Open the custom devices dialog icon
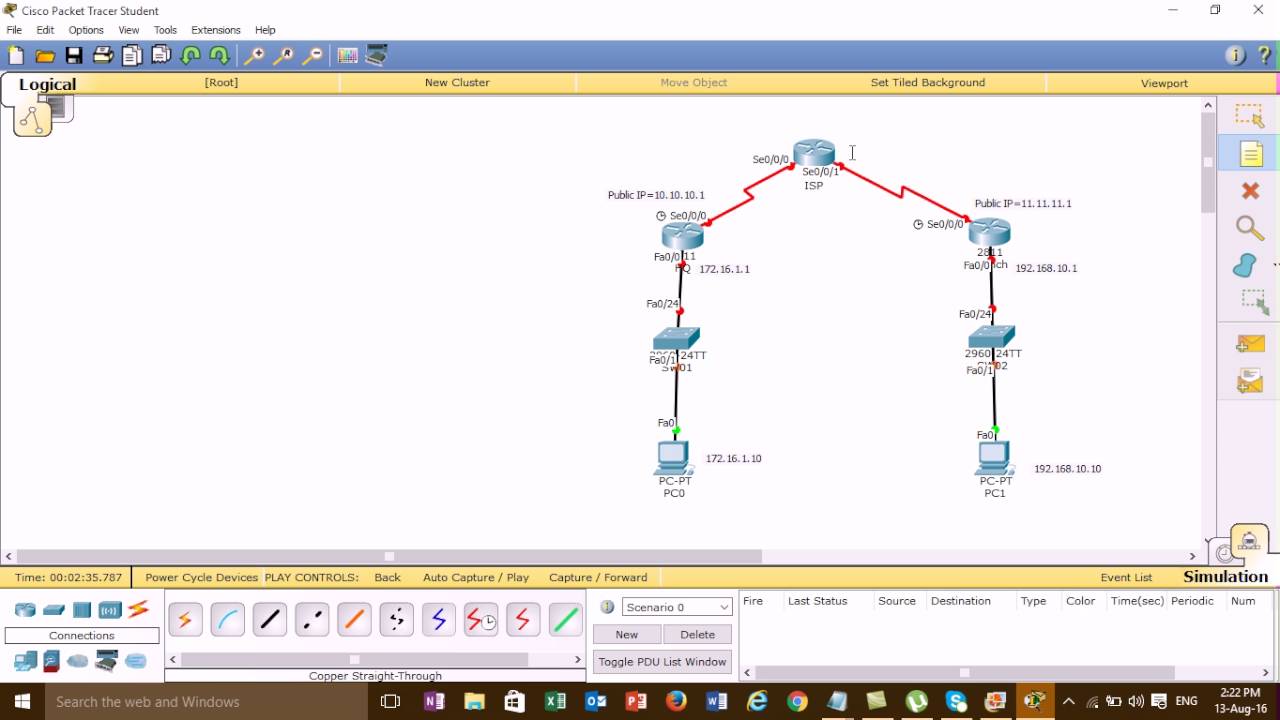Screen dimensions: 1280x720 coord(377,56)
